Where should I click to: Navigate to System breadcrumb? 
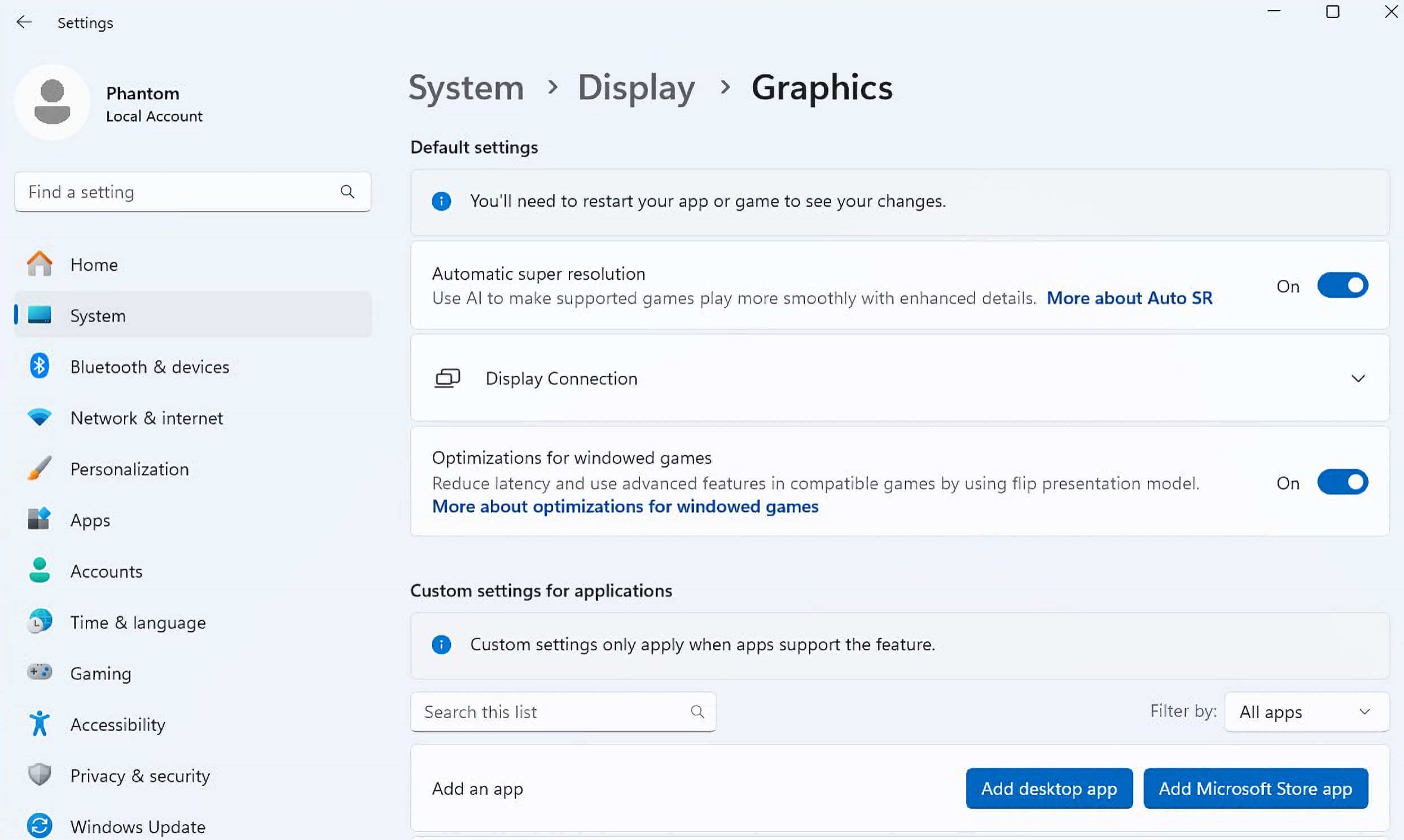click(466, 88)
